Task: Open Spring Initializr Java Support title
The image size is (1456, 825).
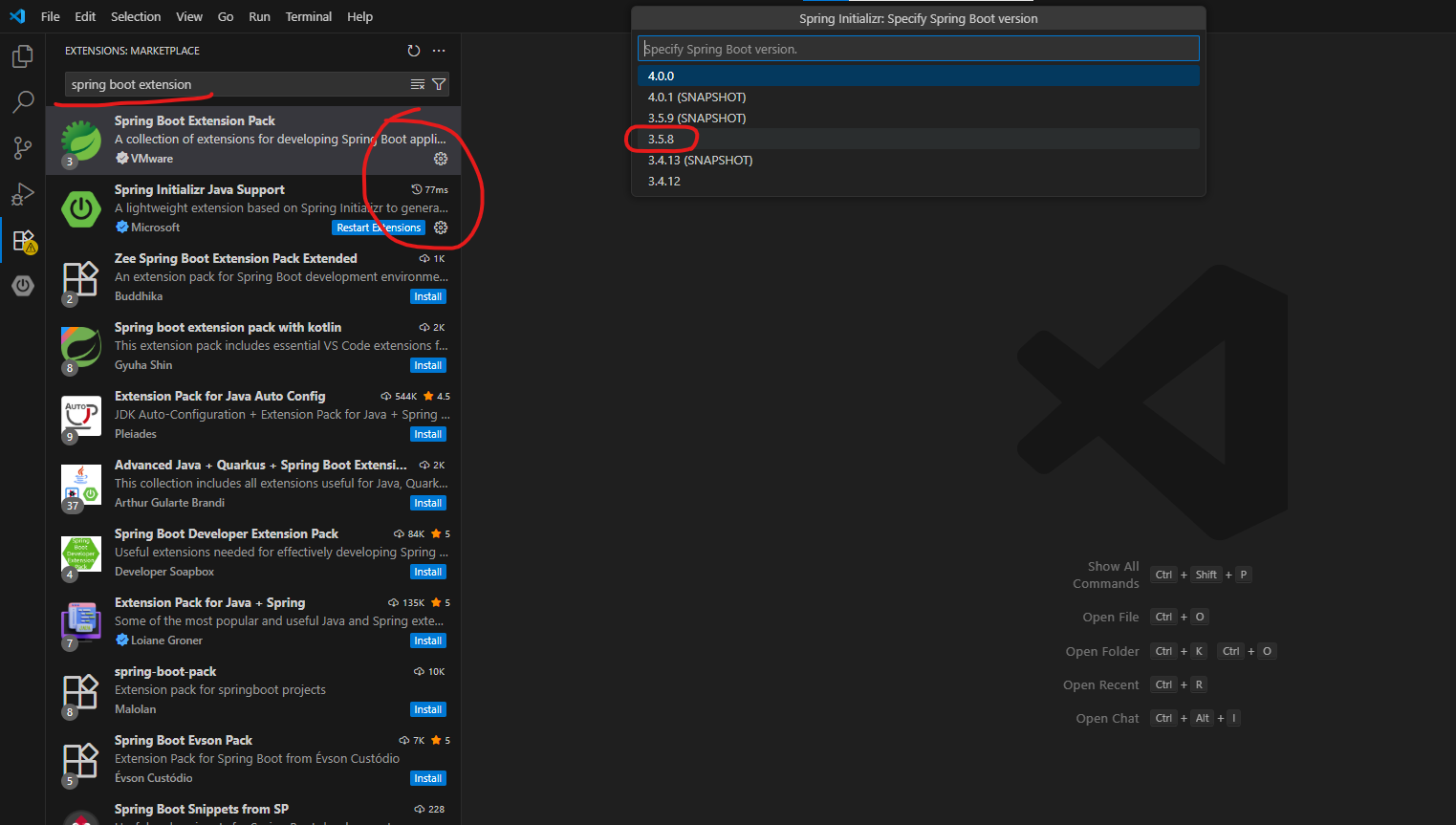Action: pyautogui.click(x=200, y=189)
